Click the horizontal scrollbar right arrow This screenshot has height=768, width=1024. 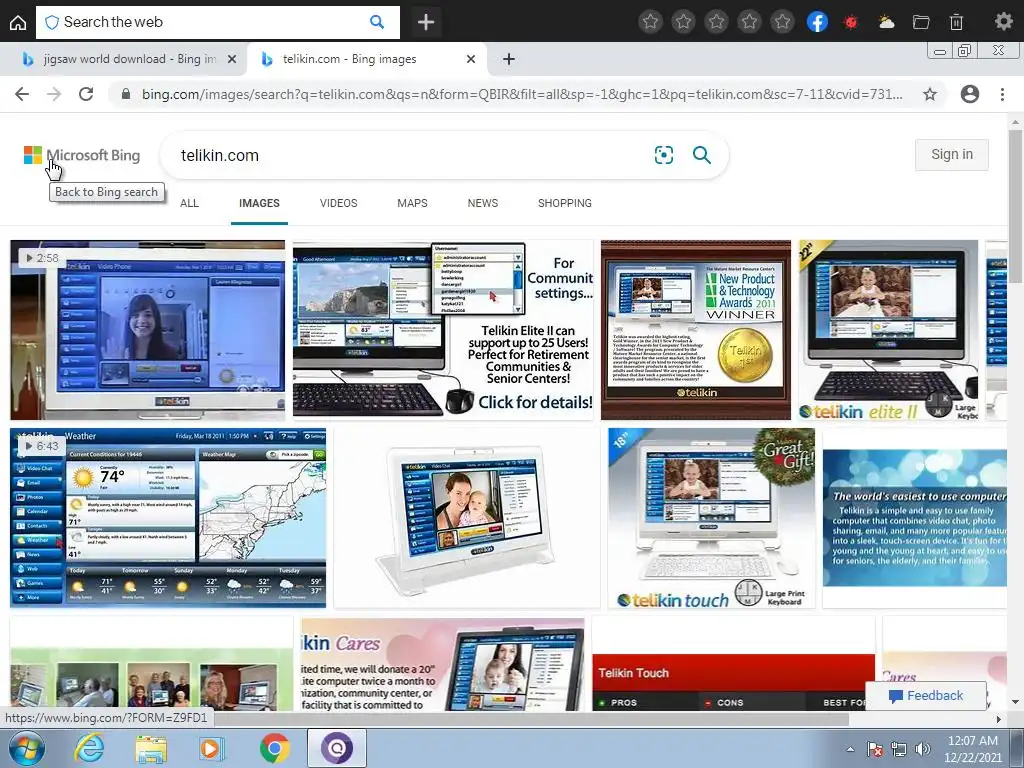coord(998,719)
